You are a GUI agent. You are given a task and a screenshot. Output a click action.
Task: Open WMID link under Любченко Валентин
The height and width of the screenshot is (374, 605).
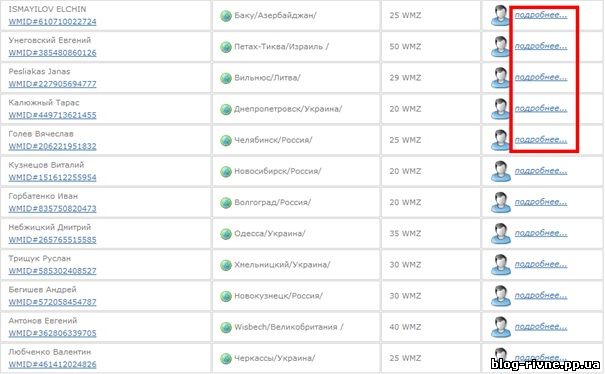(52, 364)
